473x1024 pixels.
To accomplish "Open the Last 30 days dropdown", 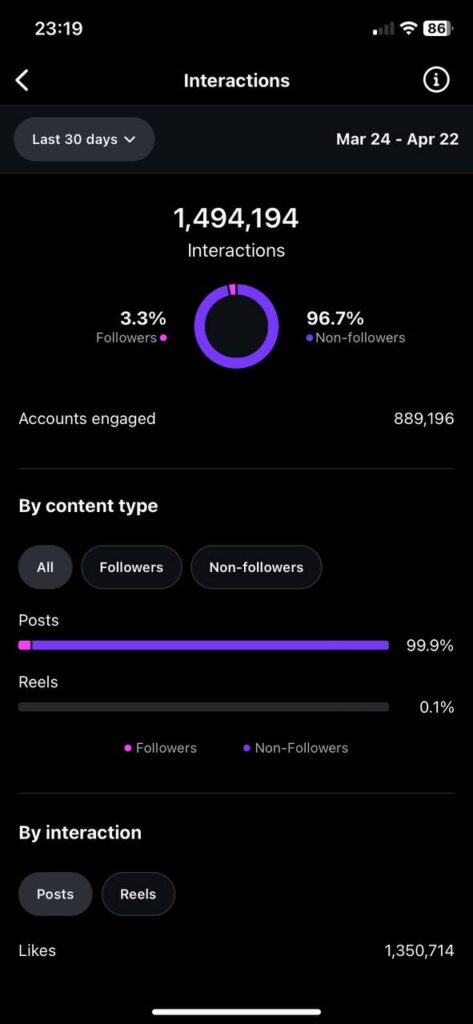I will tap(84, 139).
